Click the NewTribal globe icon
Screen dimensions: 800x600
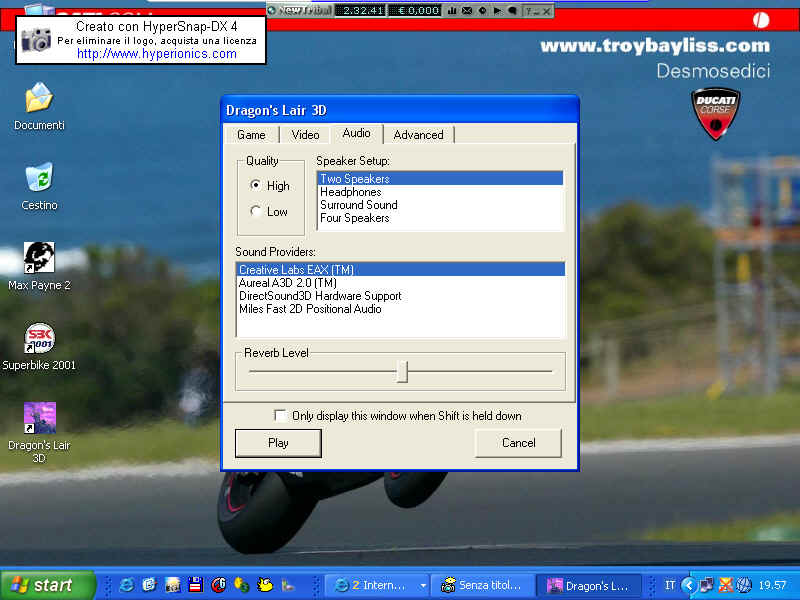[271, 10]
